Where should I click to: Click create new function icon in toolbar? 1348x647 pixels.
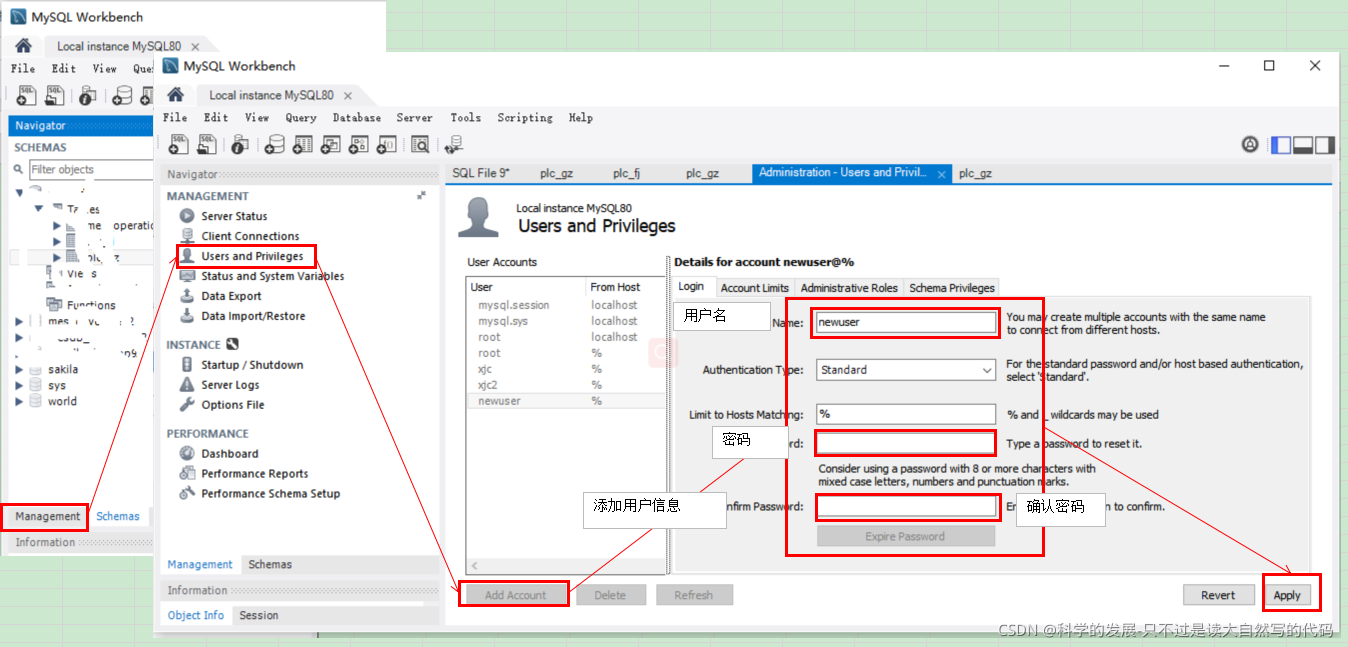(x=387, y=145)
